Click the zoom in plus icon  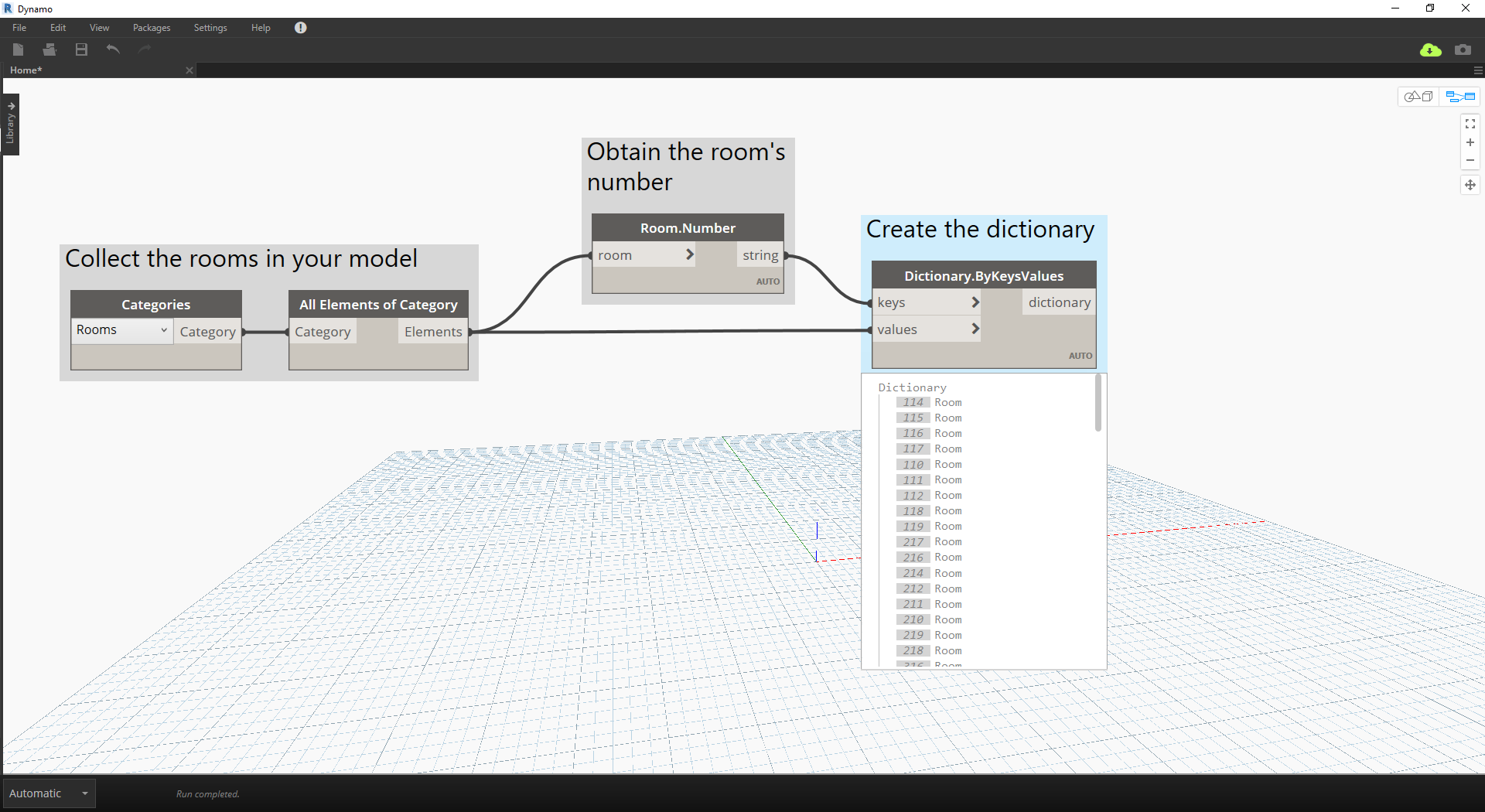tap(1470, 142)
